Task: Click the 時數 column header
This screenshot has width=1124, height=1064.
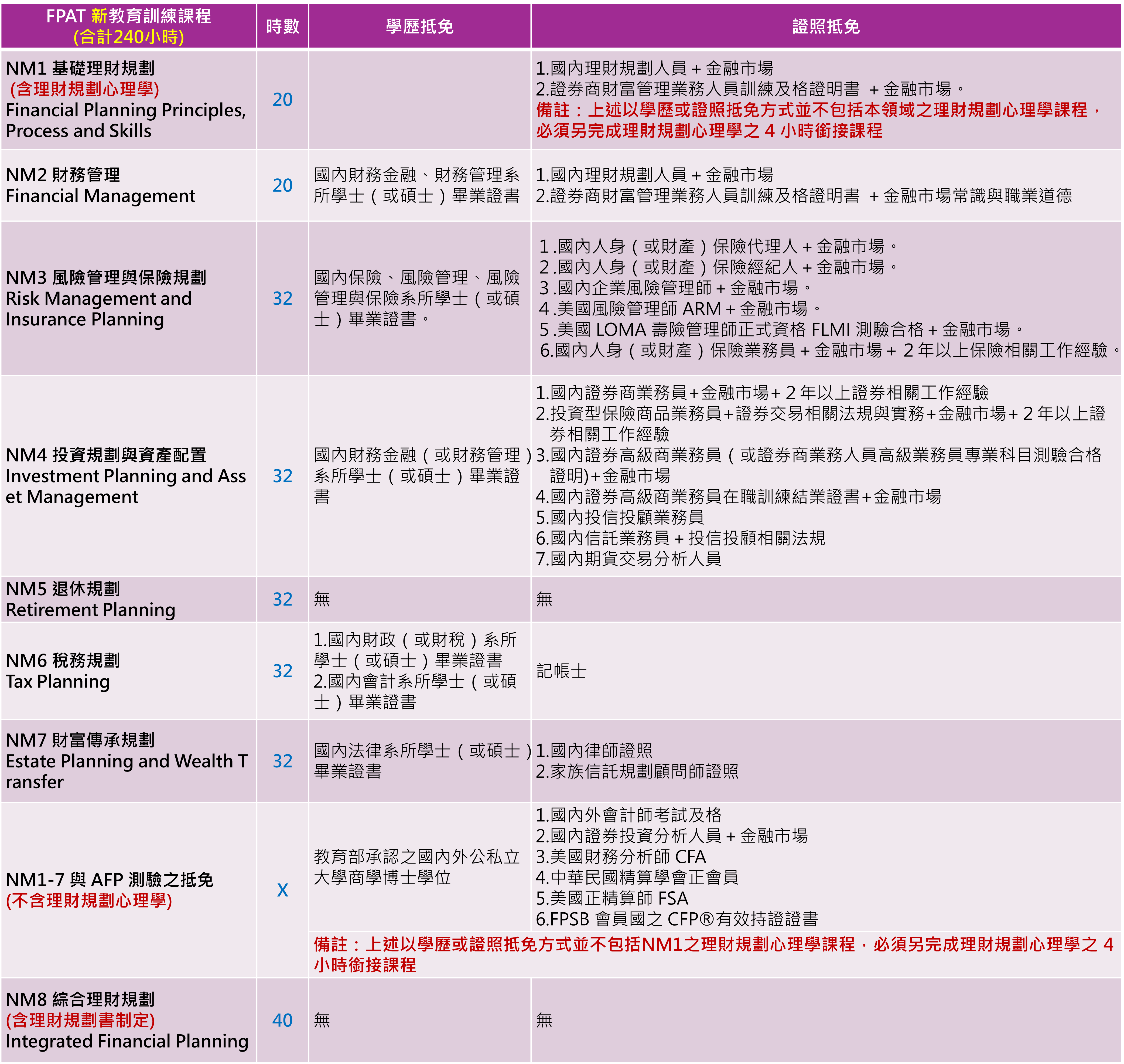Action: pyautogui.click(x=282, y=26)
